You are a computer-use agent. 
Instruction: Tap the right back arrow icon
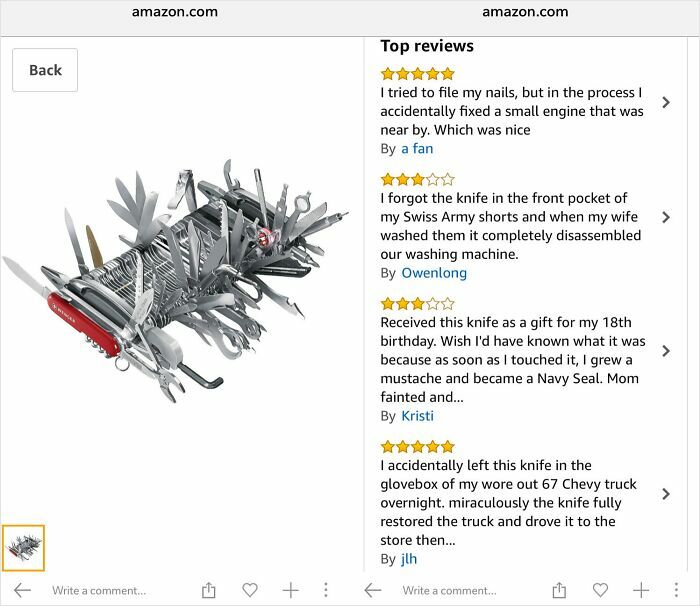click(x=373, y=590)
